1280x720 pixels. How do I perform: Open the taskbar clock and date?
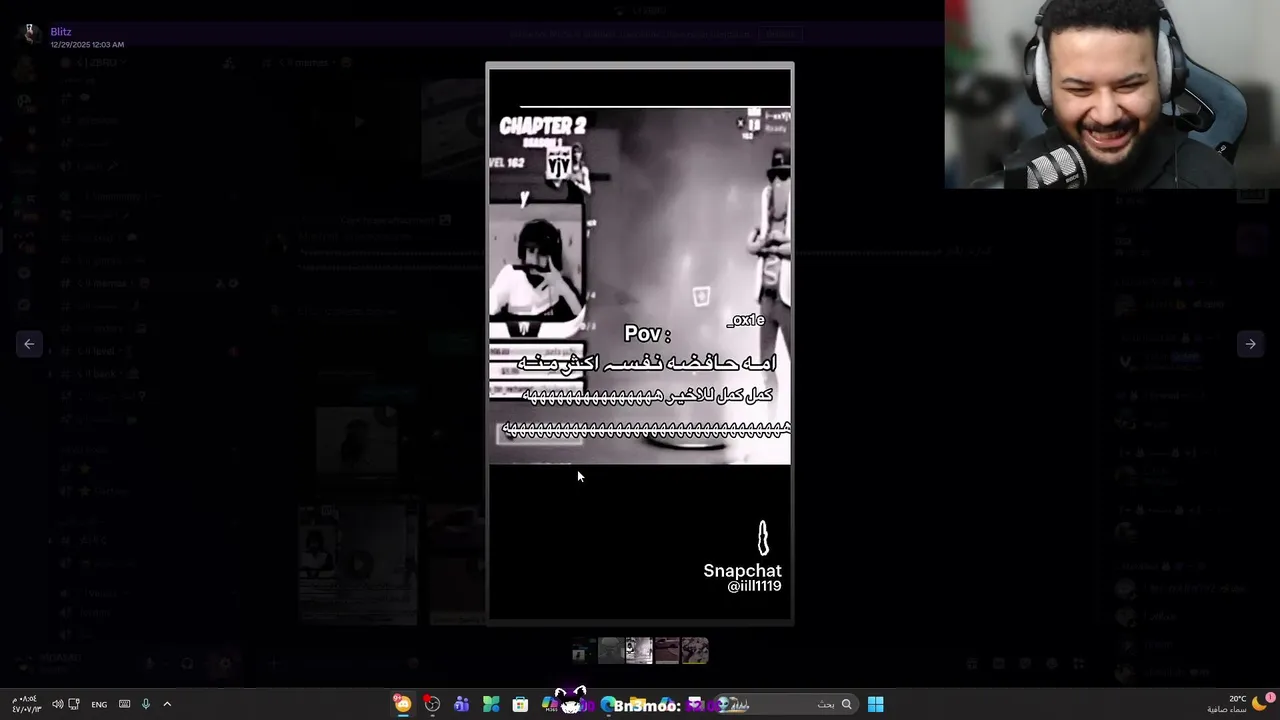coord(26,704)
